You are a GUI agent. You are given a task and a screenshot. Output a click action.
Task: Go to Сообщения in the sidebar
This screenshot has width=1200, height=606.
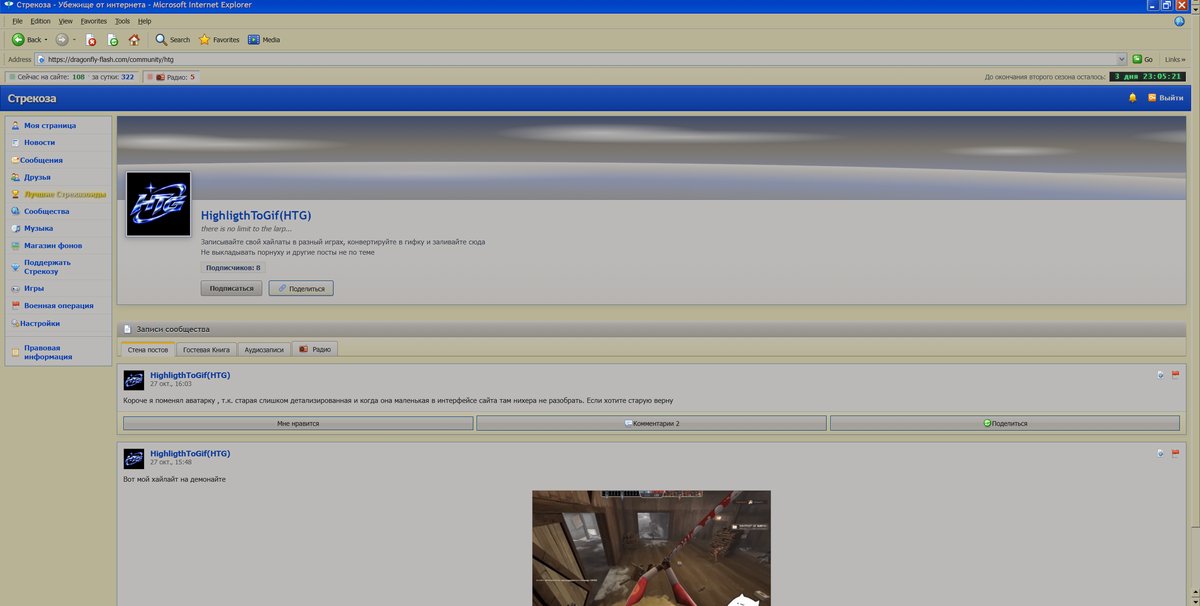point(43,160)
